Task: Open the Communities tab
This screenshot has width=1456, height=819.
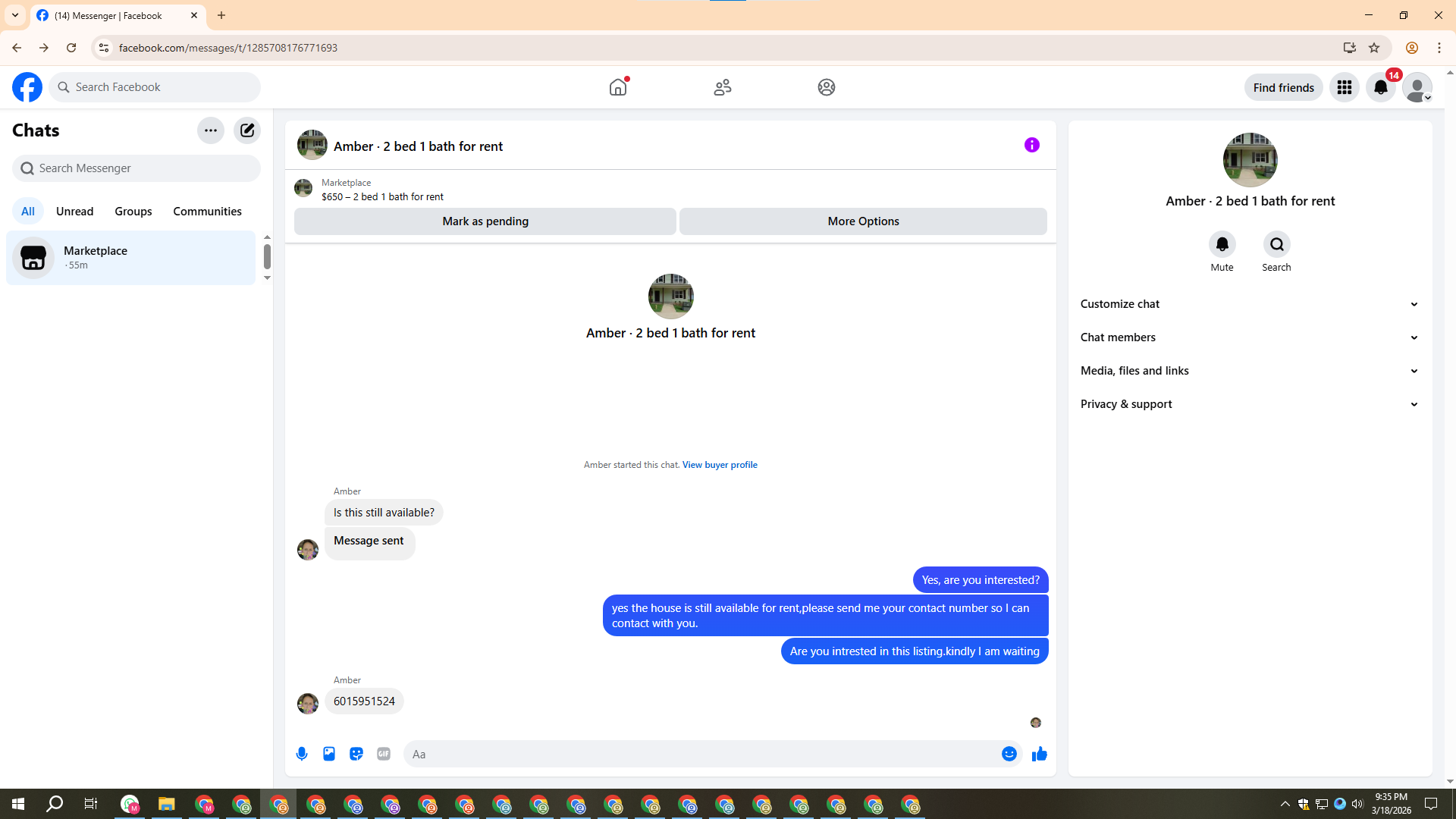Action: tap(207, 212)
